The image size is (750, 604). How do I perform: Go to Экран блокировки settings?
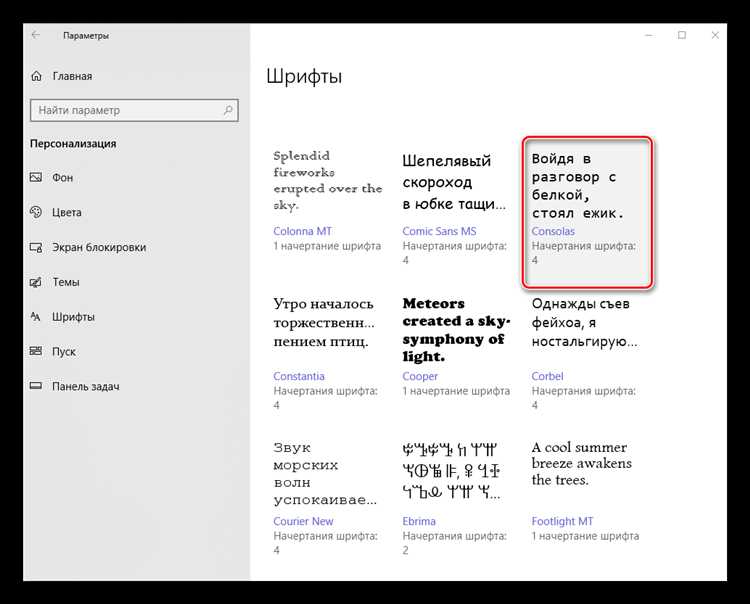tap(99, 247)
